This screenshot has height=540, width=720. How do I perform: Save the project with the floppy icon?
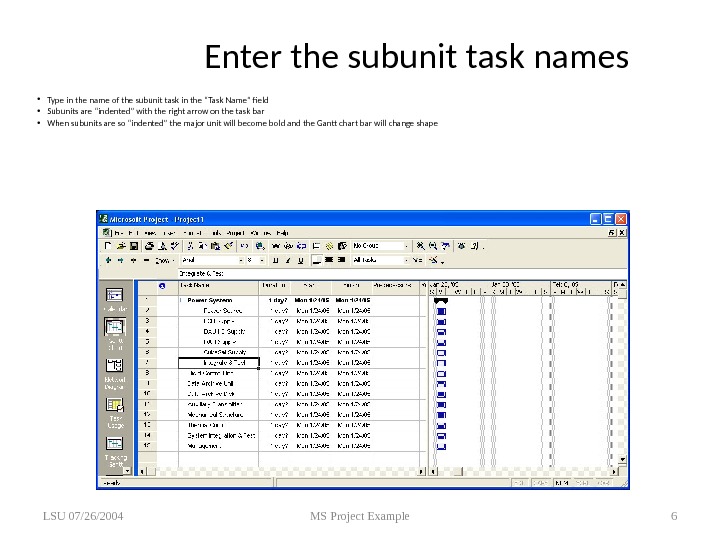(x=134, y=246)
